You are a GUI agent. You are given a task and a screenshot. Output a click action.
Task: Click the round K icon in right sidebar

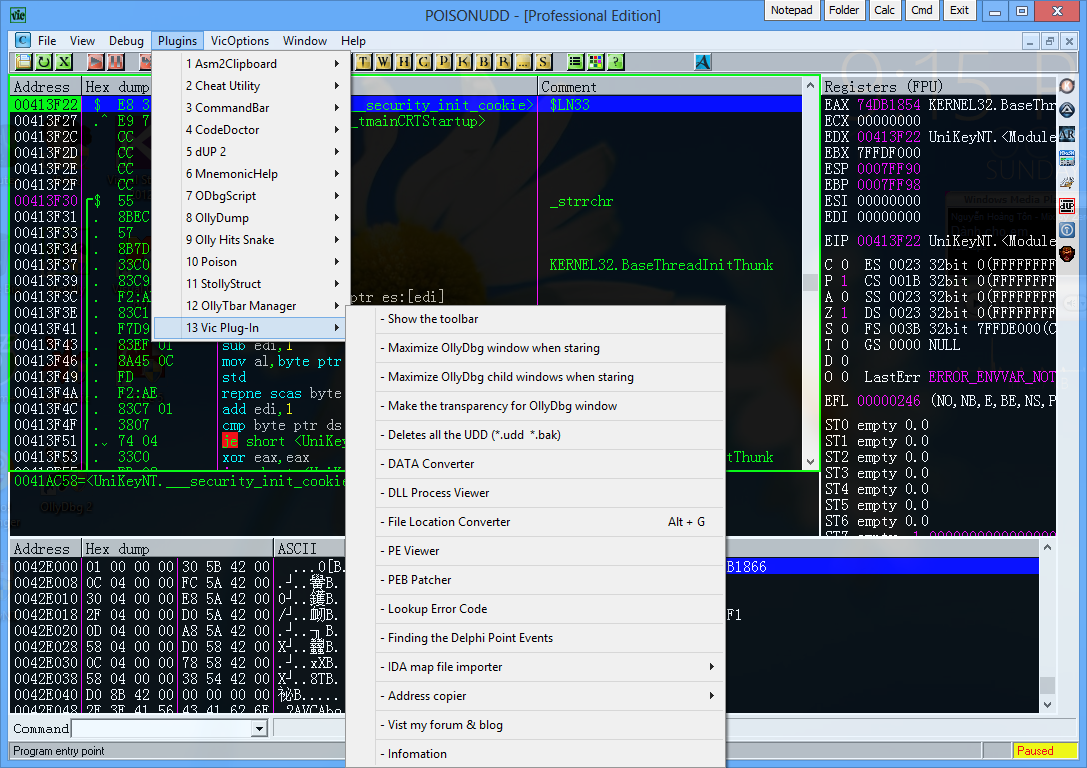1067,86
